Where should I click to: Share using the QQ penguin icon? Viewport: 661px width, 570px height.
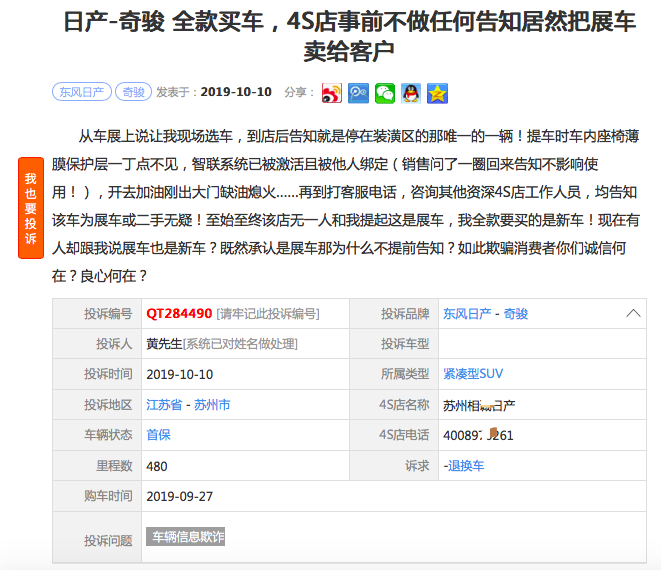[411, 93]
